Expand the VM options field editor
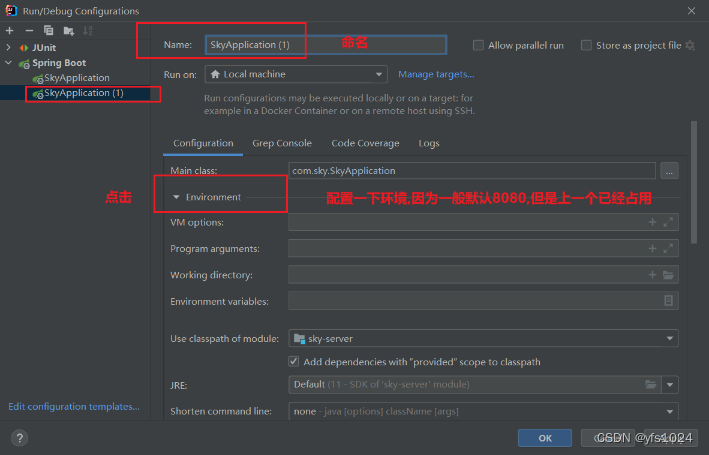 (x=668, y=222)
